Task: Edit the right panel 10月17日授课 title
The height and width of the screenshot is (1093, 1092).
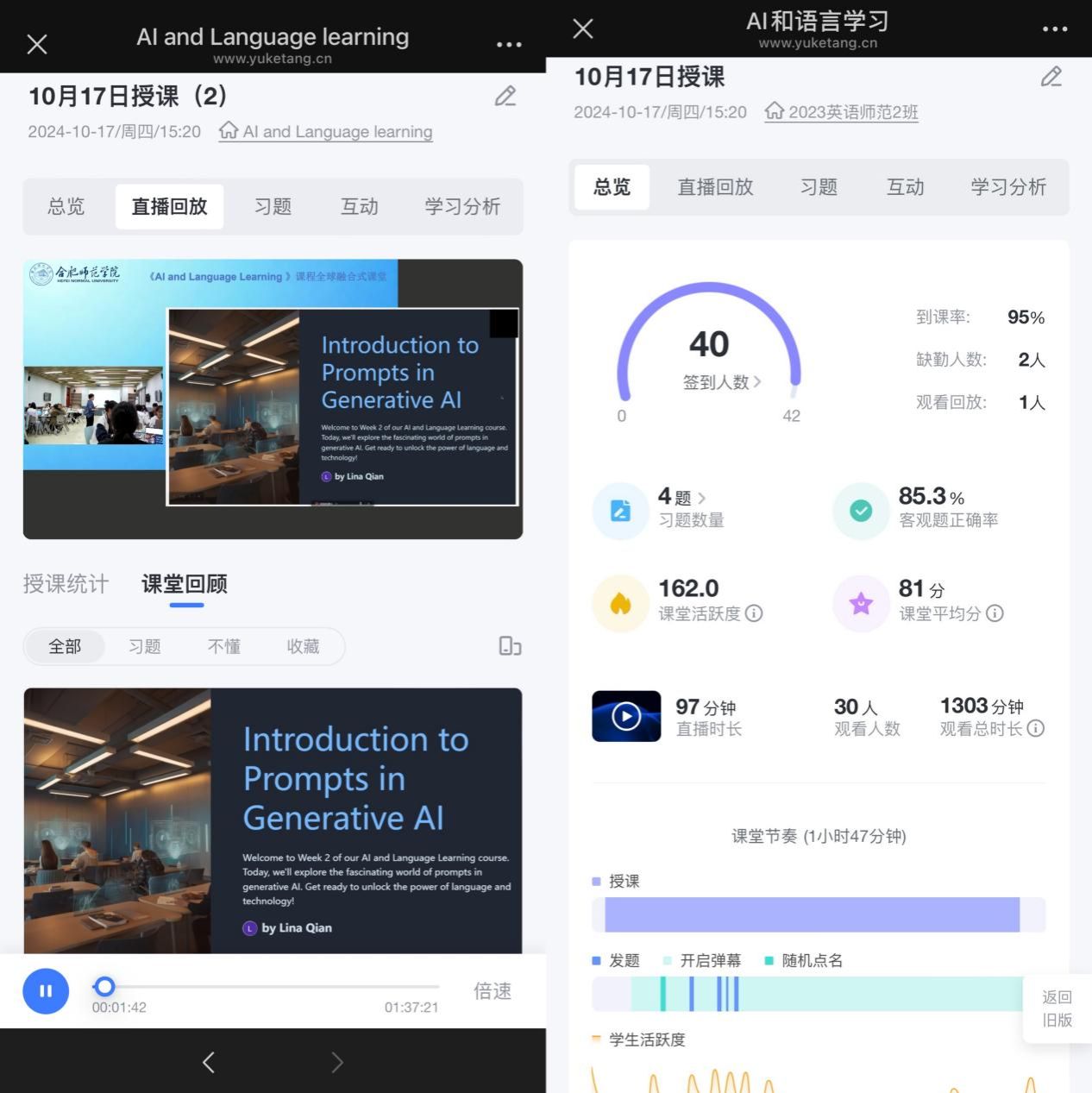Action: coord(1051,77)
